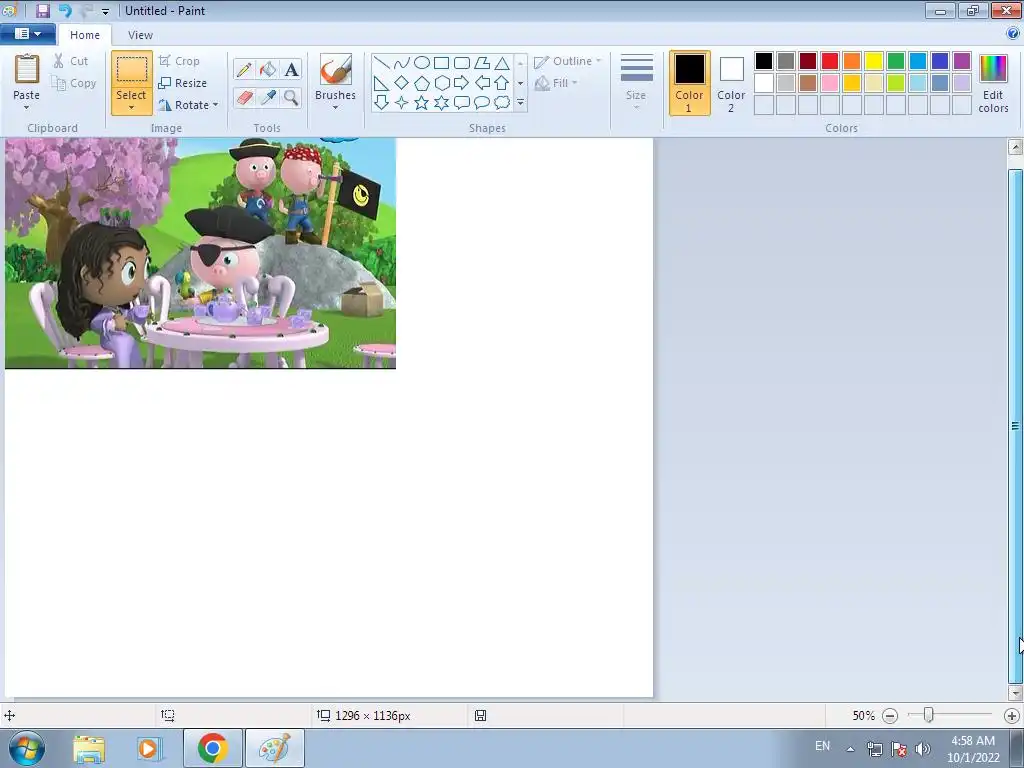Open the Select dropdown arrow
The width and height of the screenshot is (1024, 768).
pos(131,108)
